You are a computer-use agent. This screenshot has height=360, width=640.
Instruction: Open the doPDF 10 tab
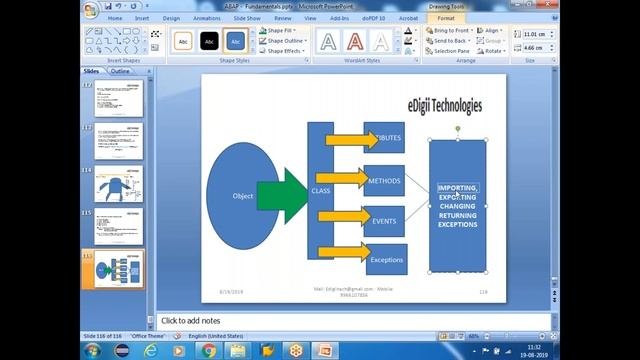[x=373, y=18]
